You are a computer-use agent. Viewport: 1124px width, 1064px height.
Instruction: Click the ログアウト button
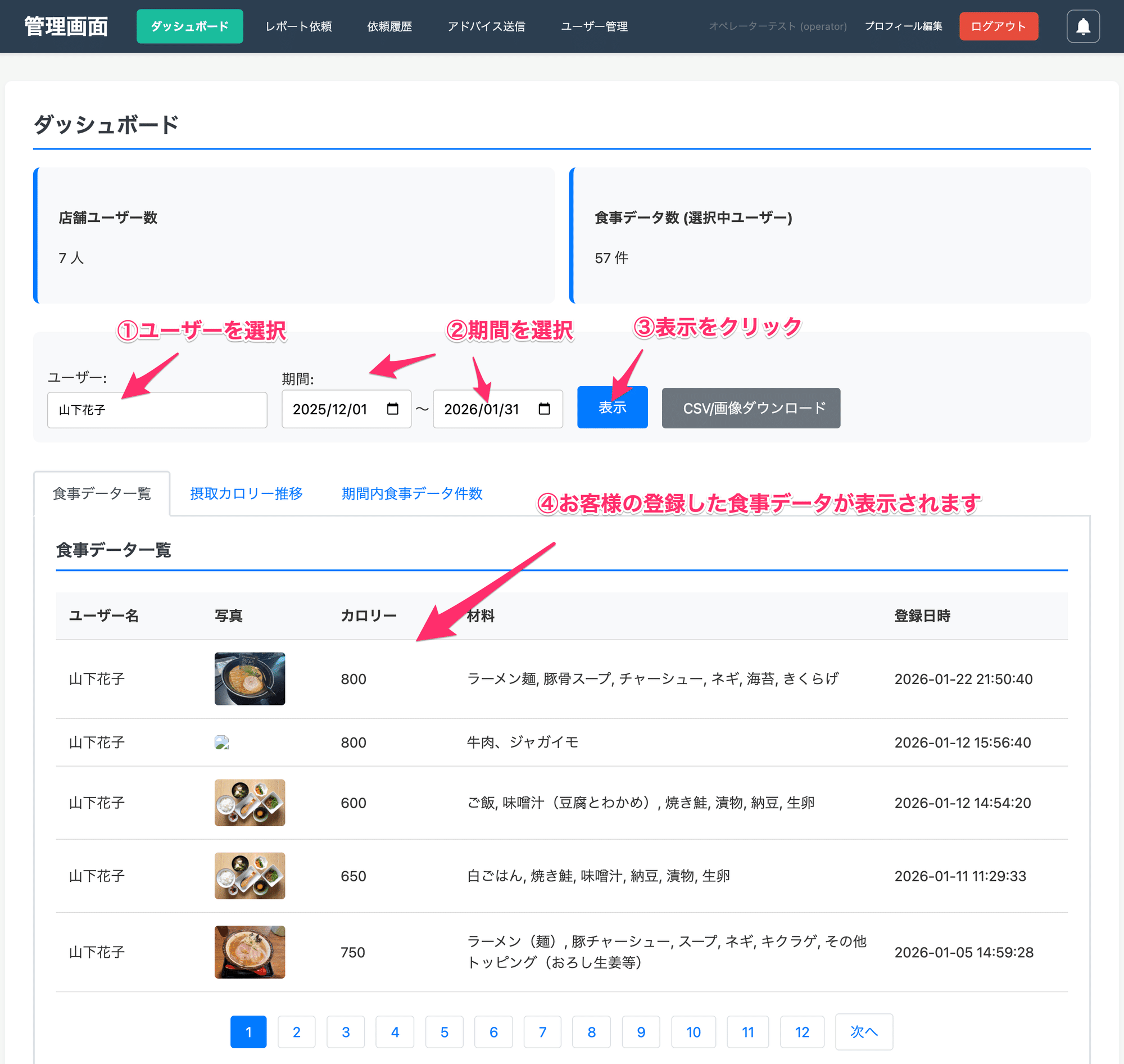point(998,26)
